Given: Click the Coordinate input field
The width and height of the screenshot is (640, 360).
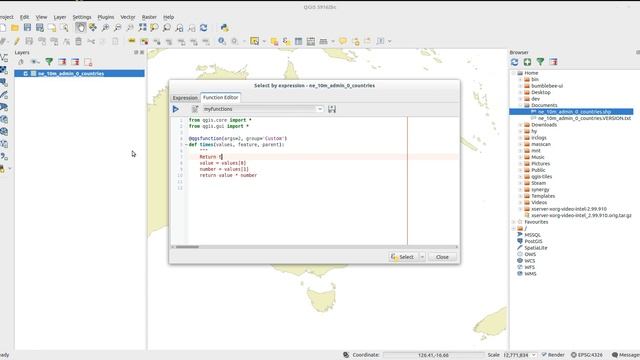Looking at the screenshot, I should [433, 355].
